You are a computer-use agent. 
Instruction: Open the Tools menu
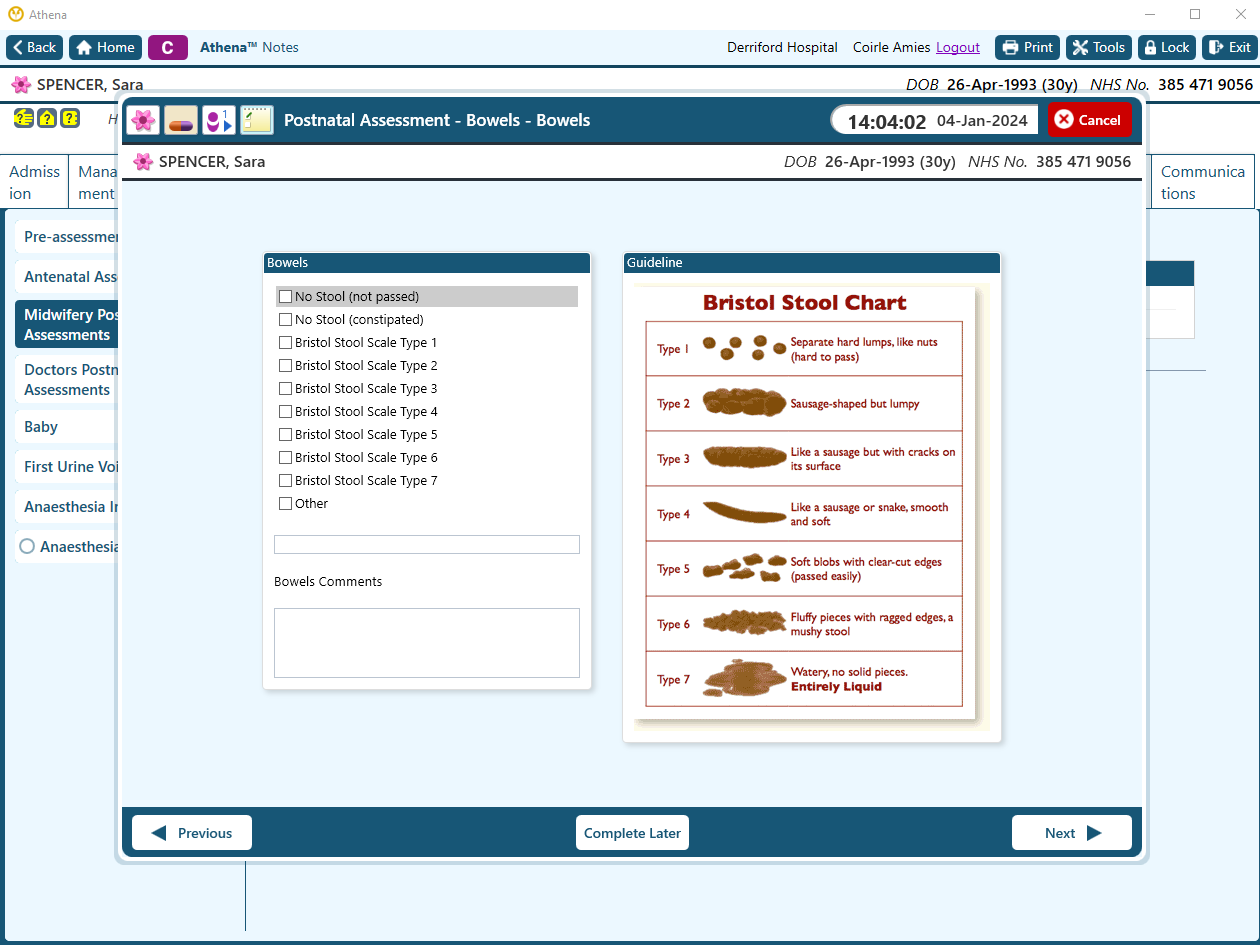pyautogui.click(x=1099, y=47)
